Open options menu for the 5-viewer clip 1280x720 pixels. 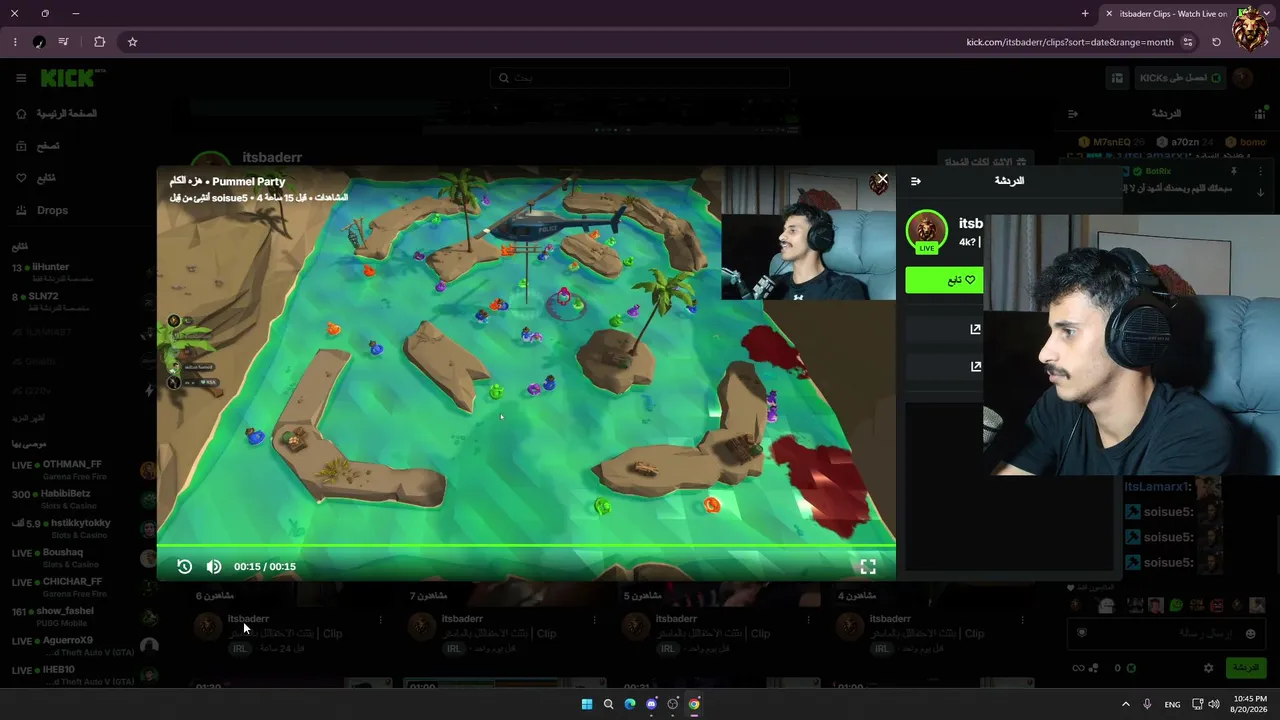pyautogui.click(x=808, y=620)
